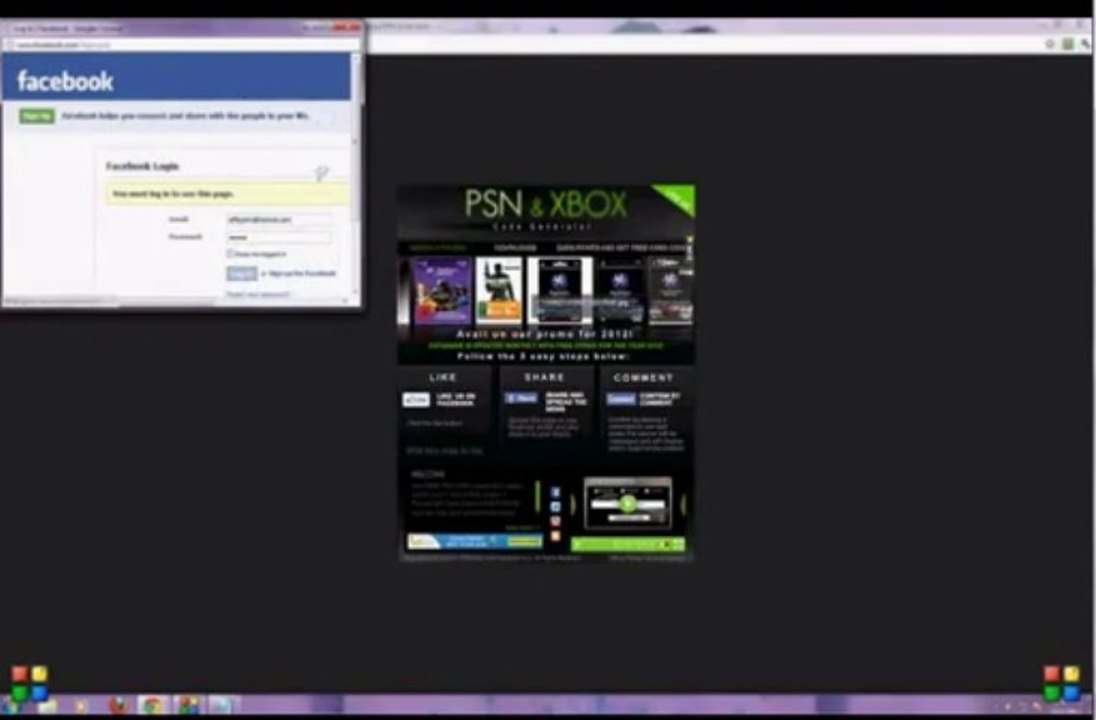Image resolution: width=1096 pixels, height=720 pixels.
Task: Switch to Chrome on the taskbar
Action: coord(152,705)
